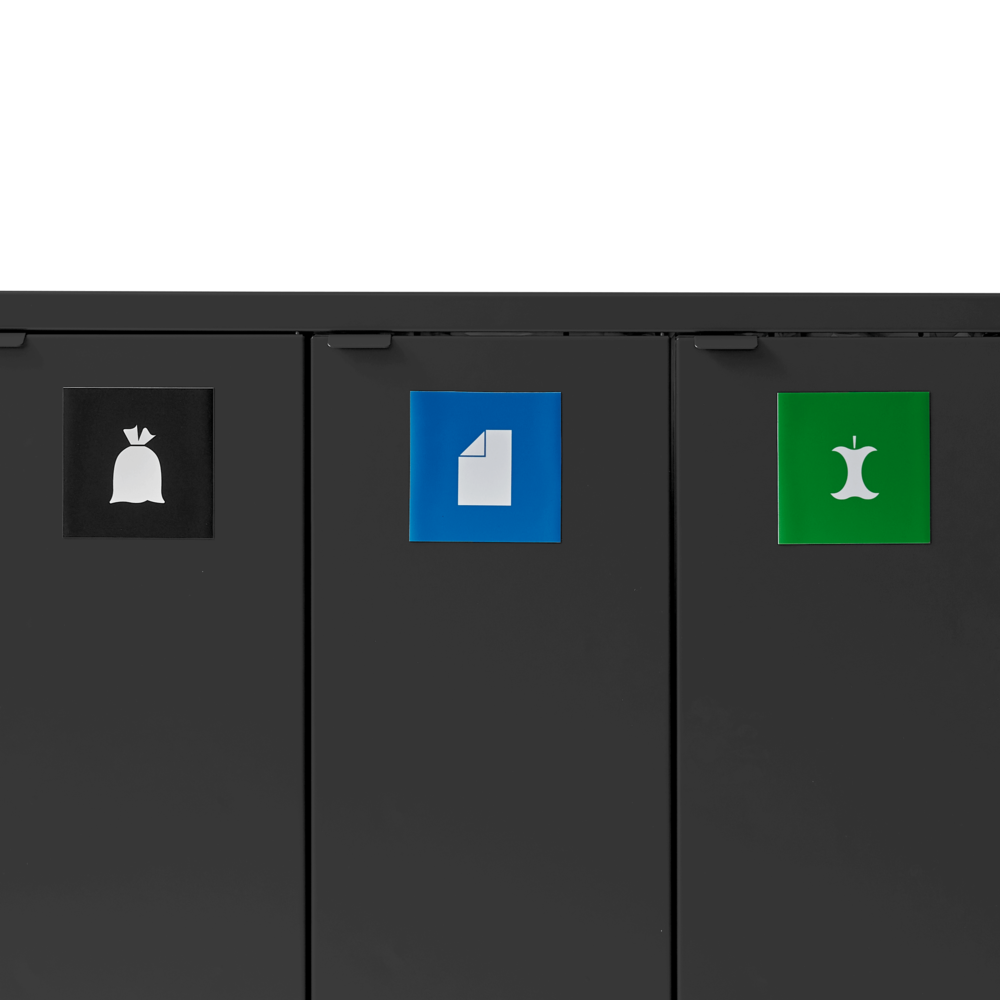Click the folded corner of the paper icon
The width and height of the screenshot is (1000, 1000).
click(473, 443)
